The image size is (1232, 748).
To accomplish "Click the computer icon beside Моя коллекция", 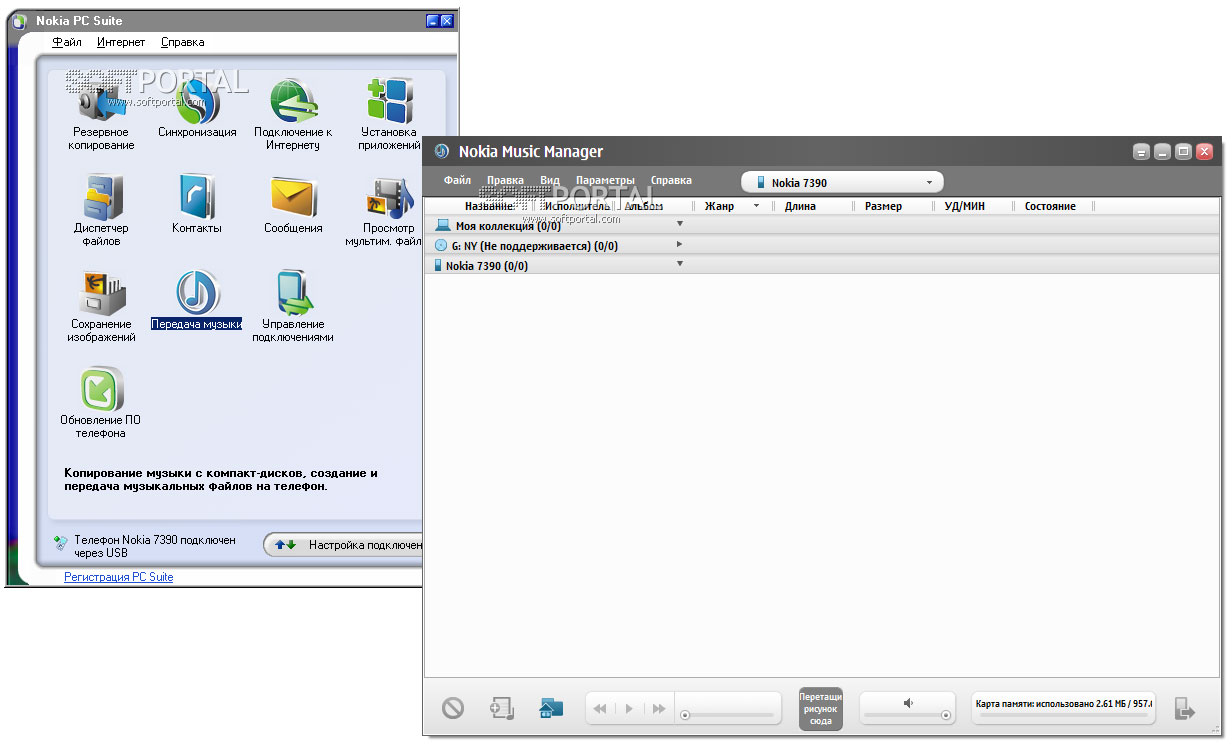I will (x=443, y=225).
